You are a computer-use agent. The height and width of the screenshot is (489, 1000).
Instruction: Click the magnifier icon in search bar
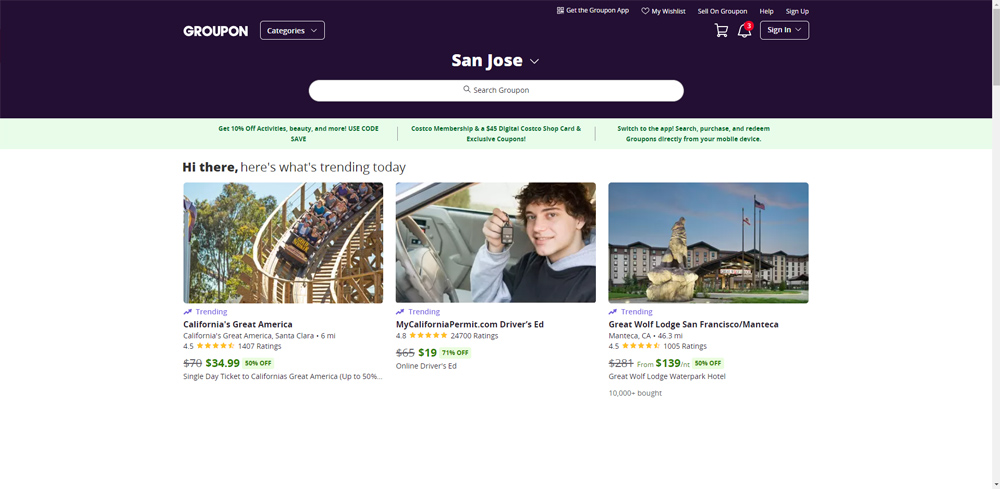pos(467,90)
